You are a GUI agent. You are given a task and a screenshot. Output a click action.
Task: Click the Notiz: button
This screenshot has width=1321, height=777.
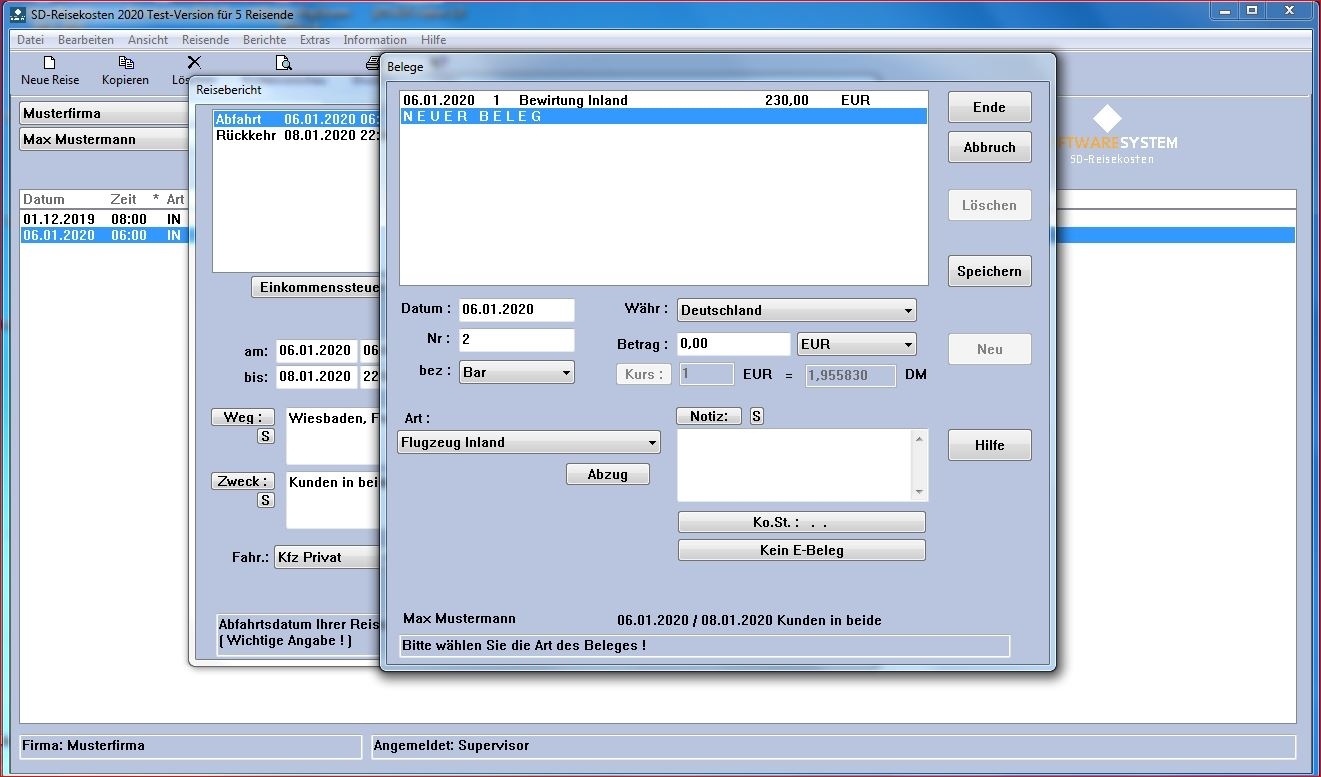(x=709, y=416)
